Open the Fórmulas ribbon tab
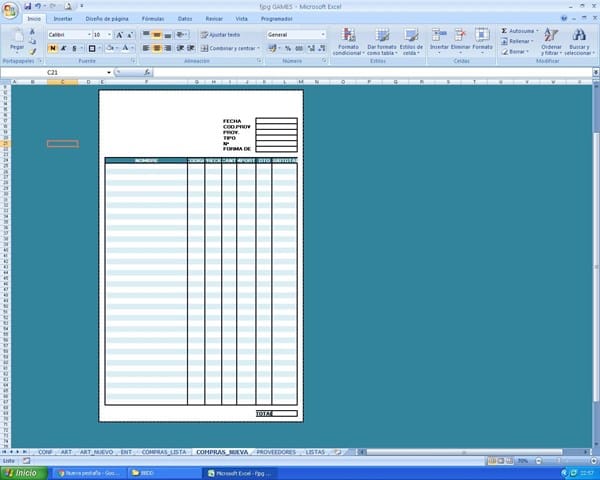 153,19
